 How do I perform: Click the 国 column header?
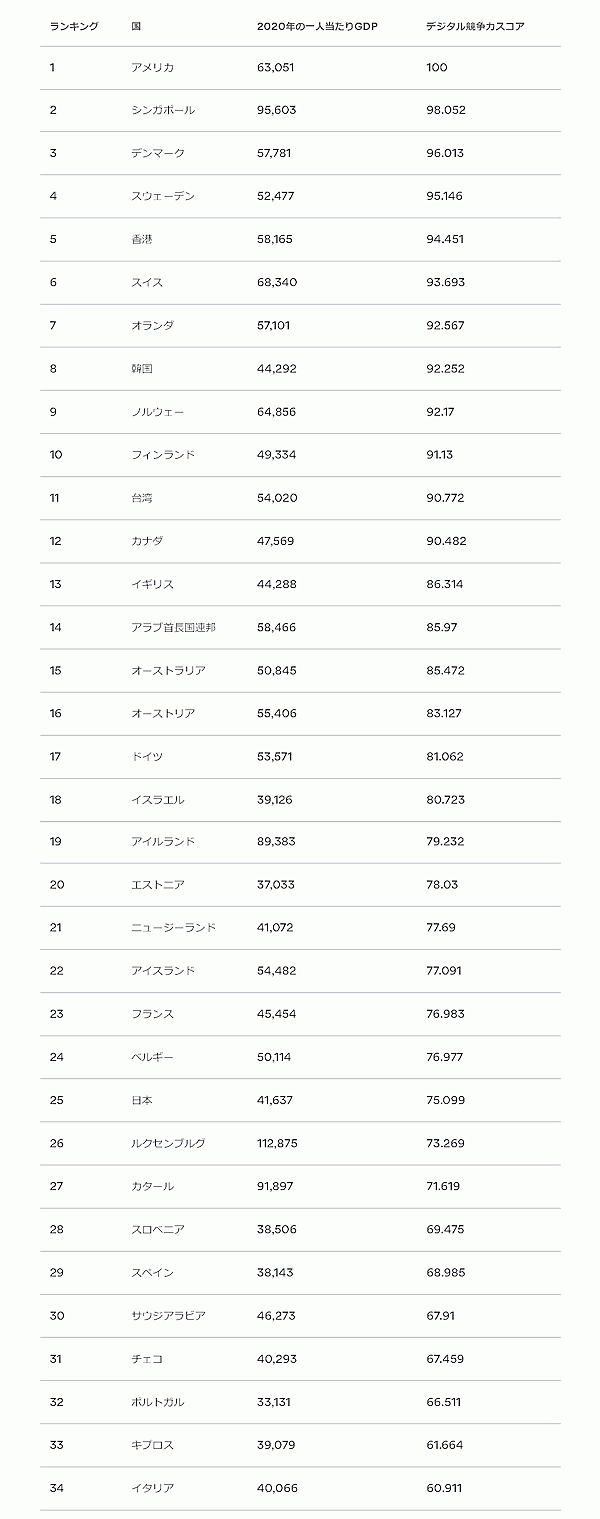[136, 26]
